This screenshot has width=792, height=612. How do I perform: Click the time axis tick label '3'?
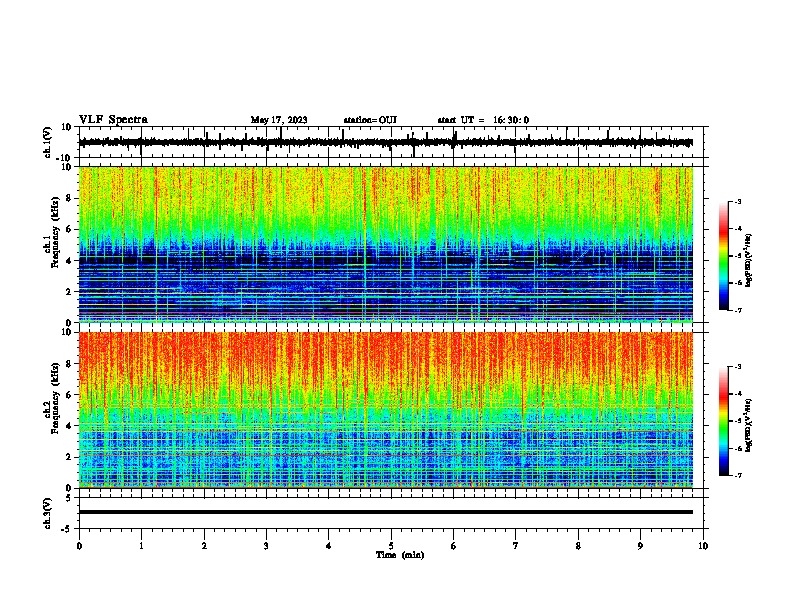pyautogui.click(x=266, y=546)
